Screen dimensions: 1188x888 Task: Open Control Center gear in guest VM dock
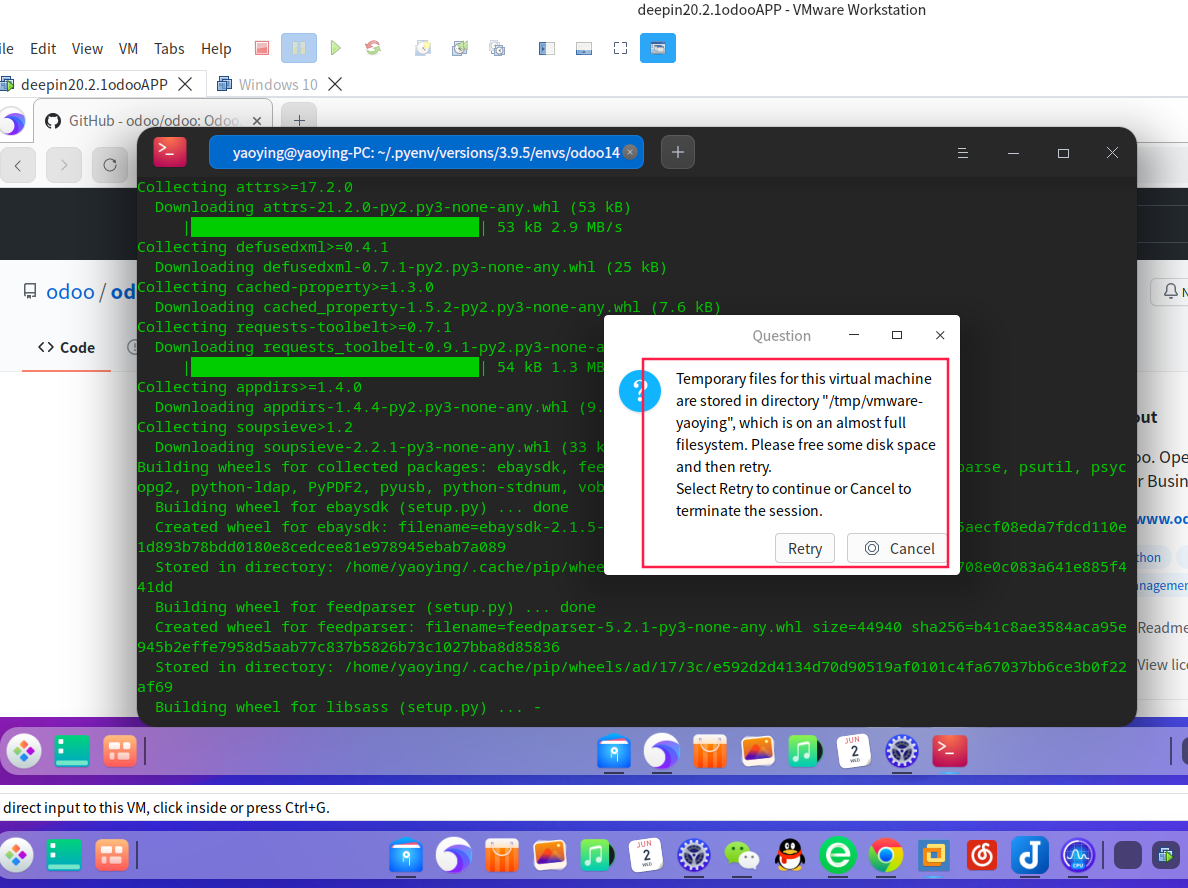click(x=902, y=752)
